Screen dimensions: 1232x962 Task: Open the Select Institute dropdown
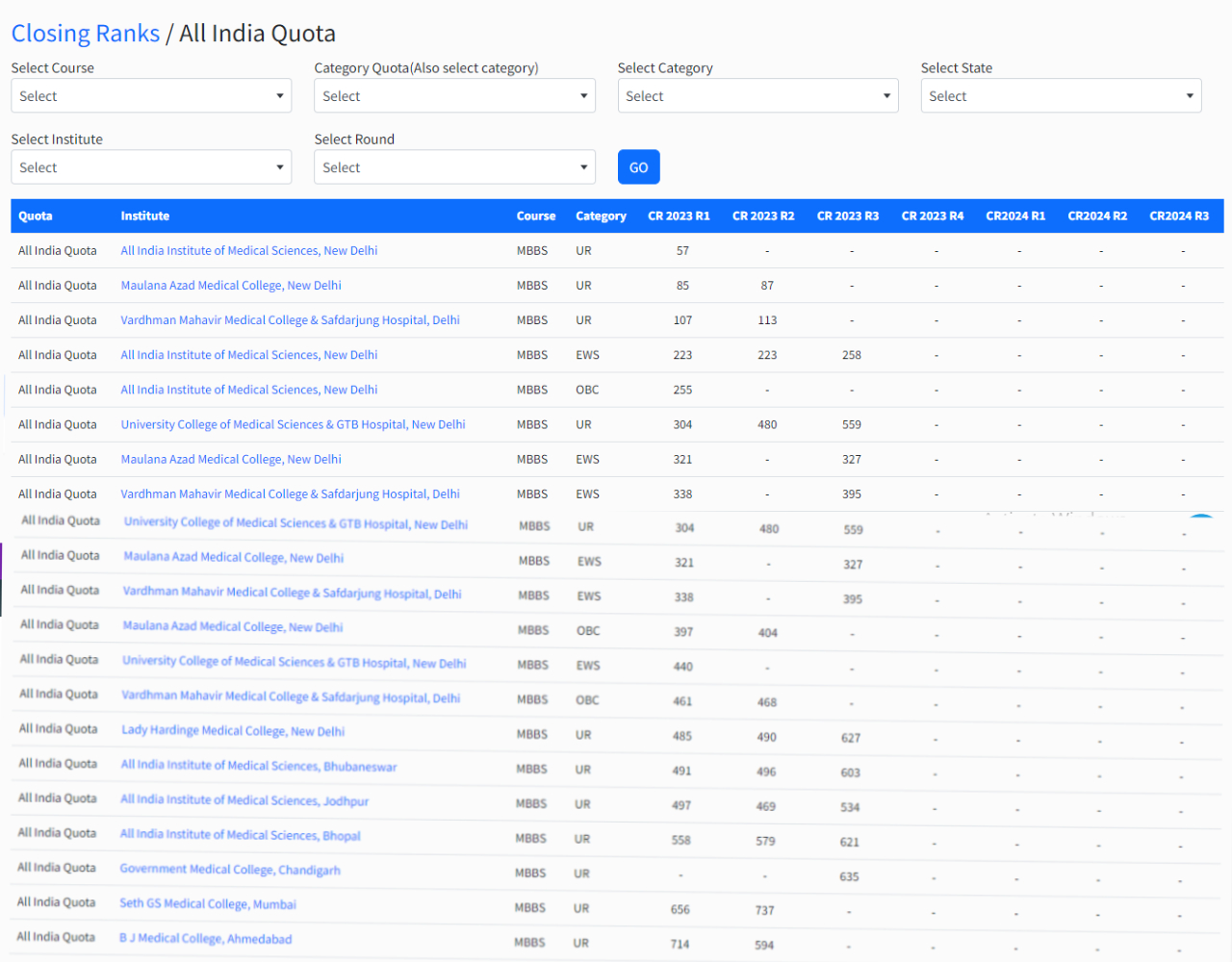[151, 167]
